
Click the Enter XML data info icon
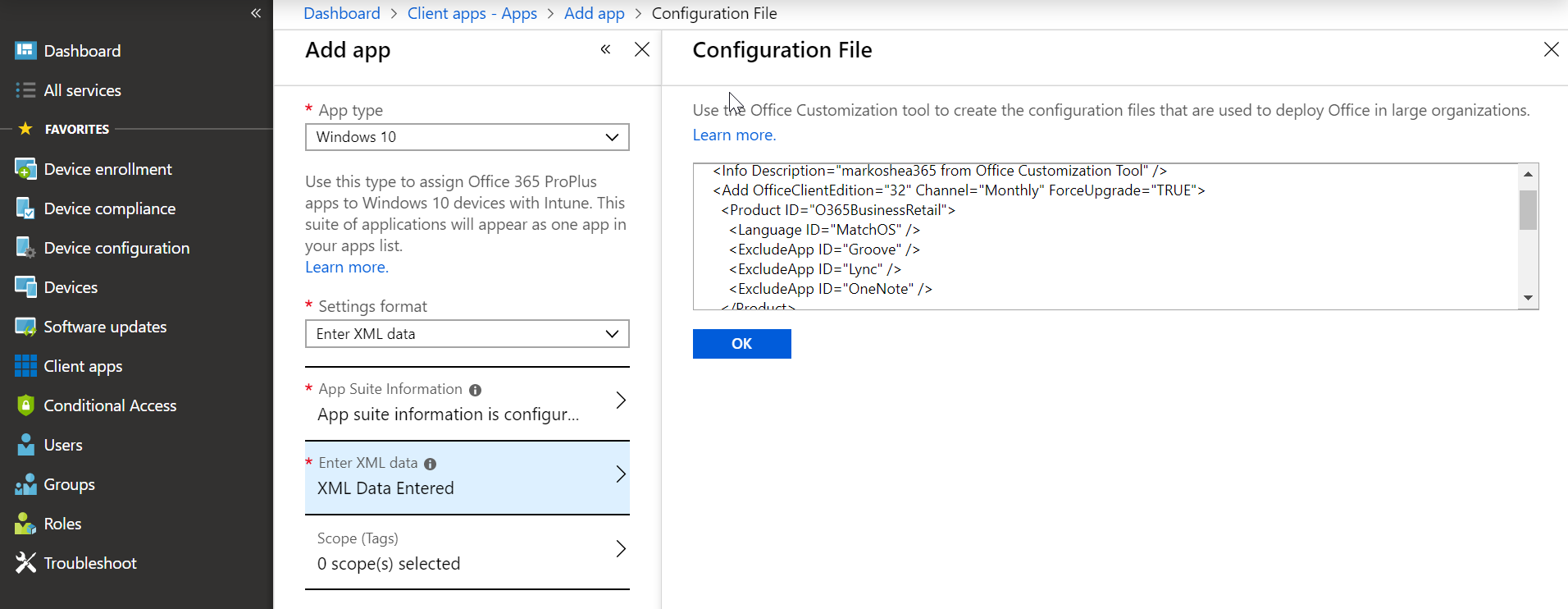[x=430, y=464]
